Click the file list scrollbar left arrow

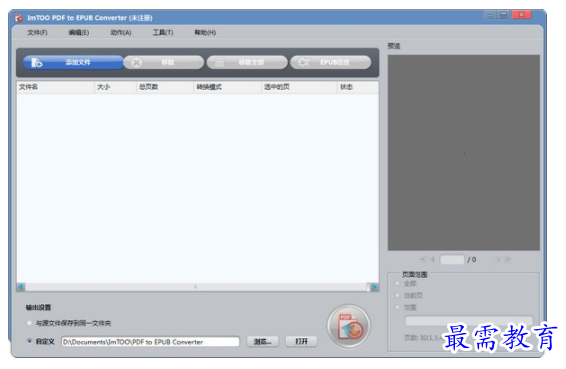[21, 287]
